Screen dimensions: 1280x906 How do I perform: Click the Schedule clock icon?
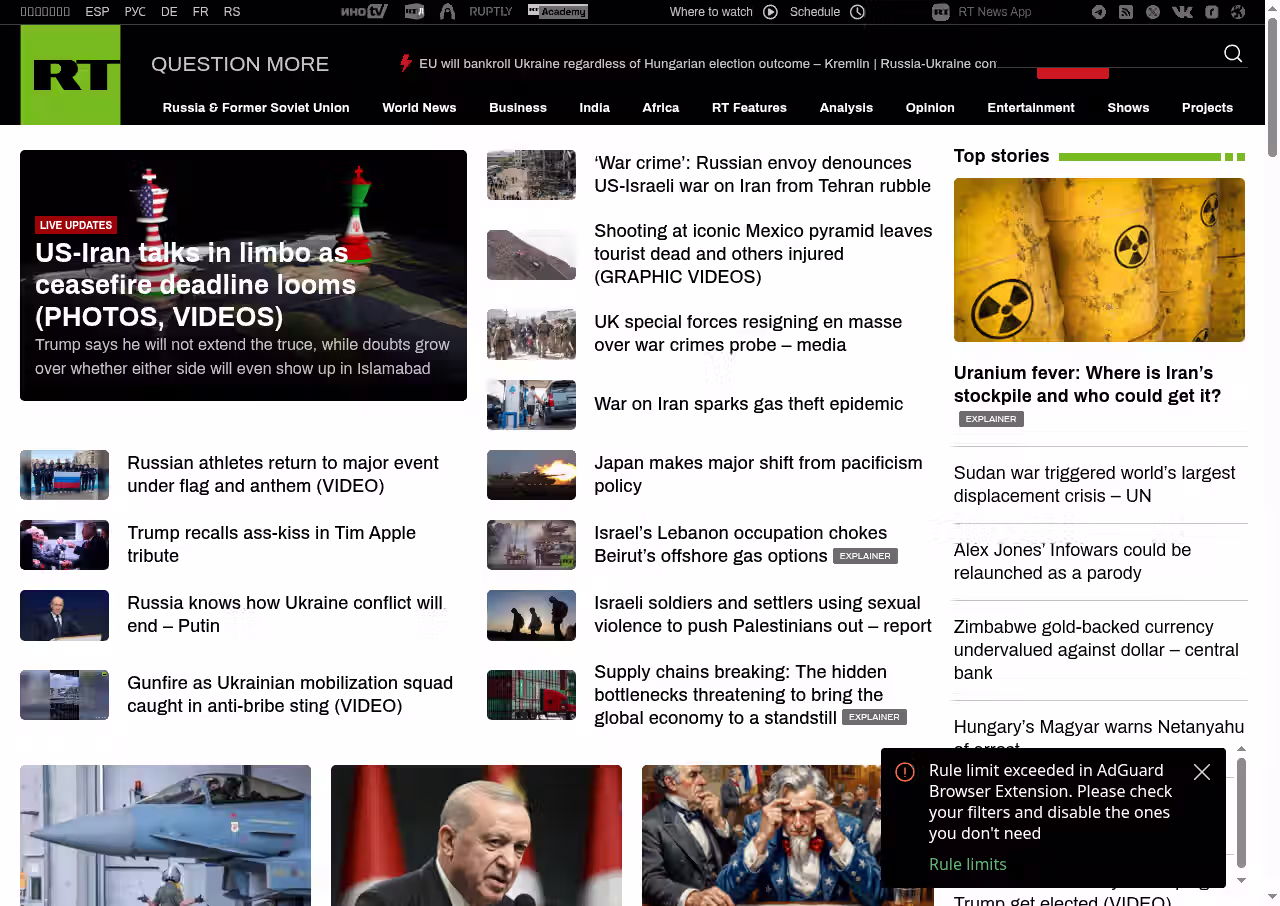point(857,12)
